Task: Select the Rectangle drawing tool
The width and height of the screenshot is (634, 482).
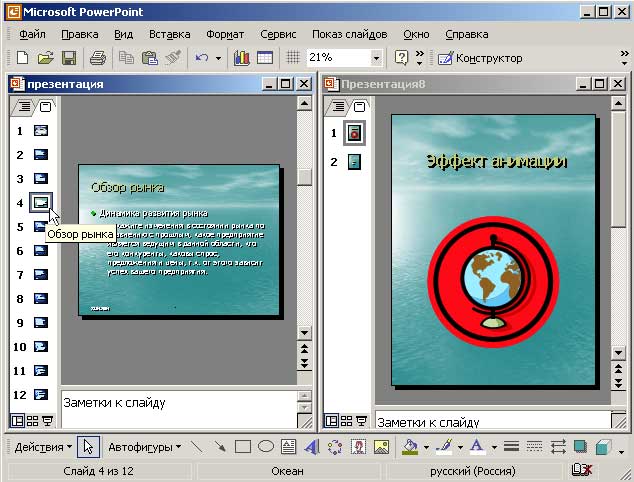Action: click(242, 447)
